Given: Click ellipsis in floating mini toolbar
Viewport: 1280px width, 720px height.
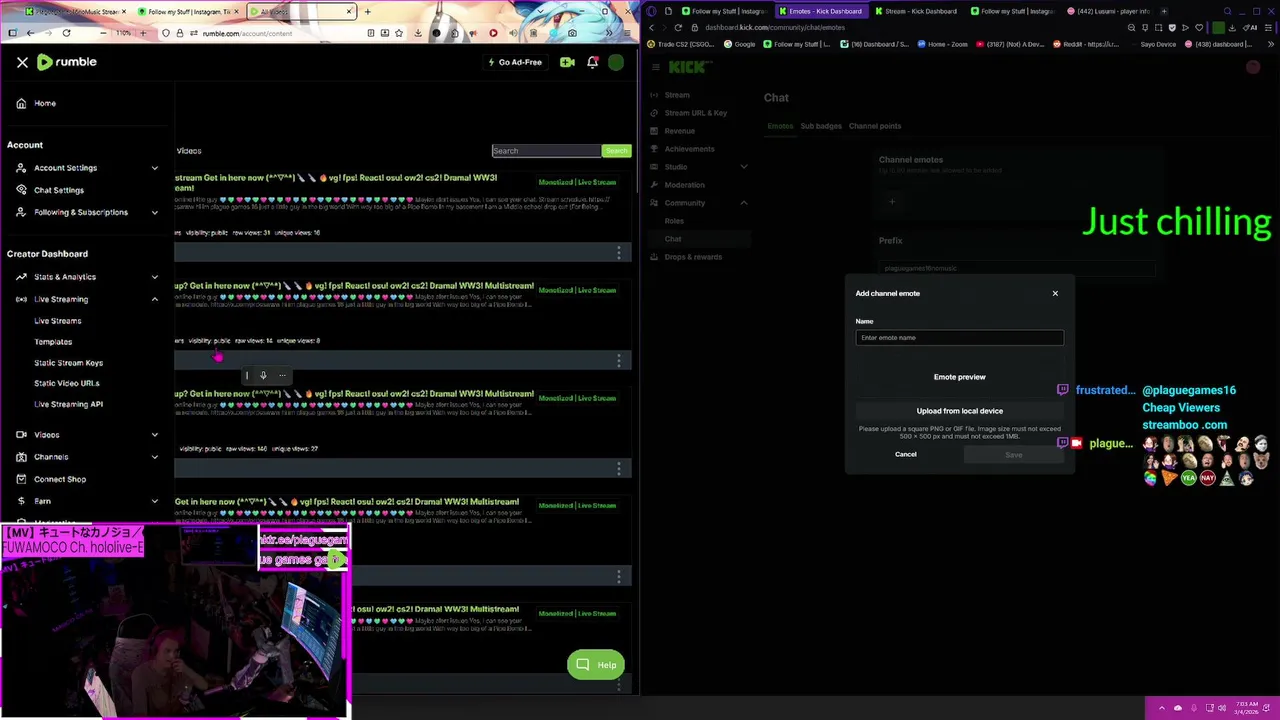Looking at the screenshot, I should click(x=282, y=376).
